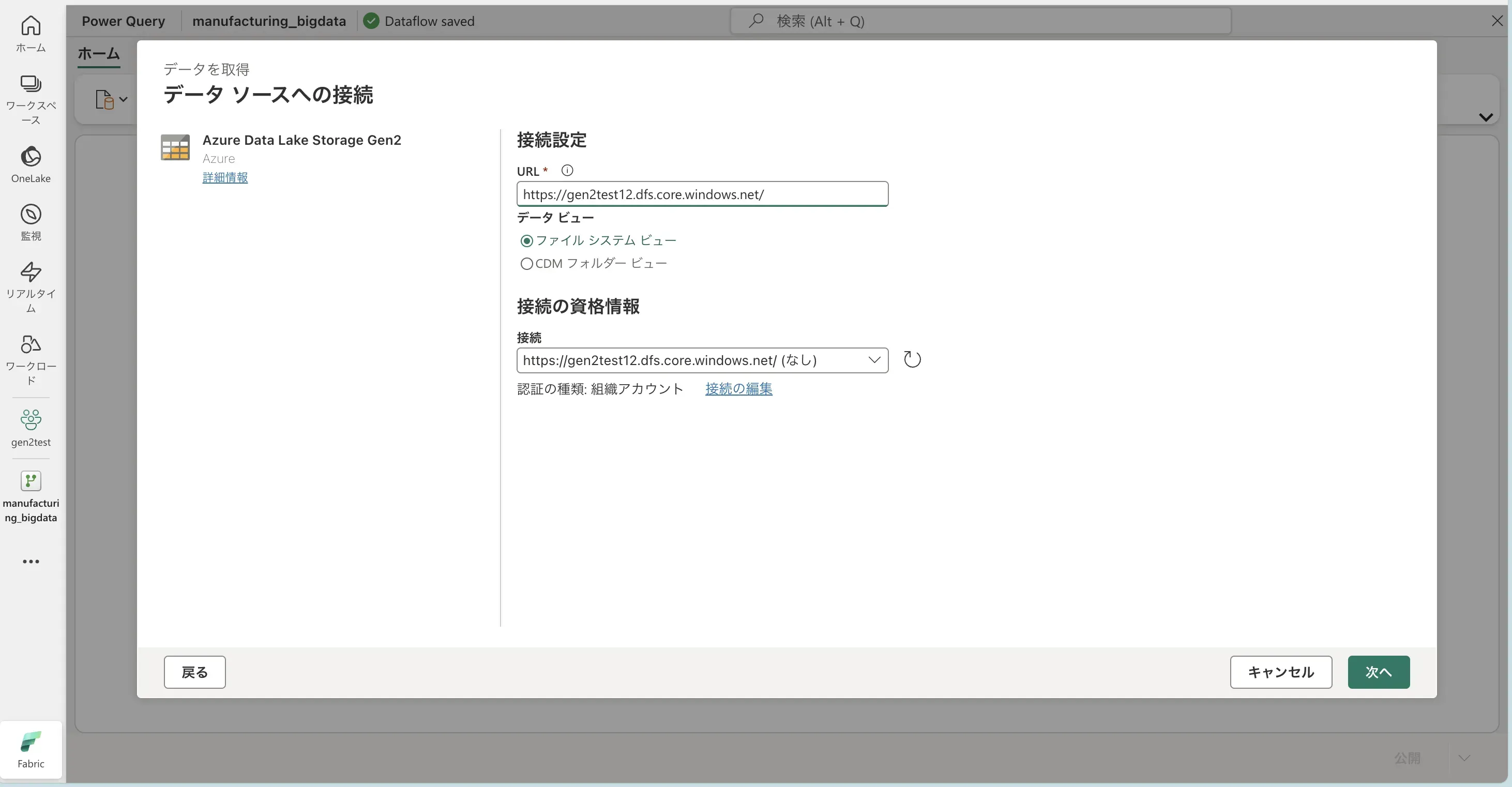Click the URL input field
The height and width of the screenshot is (787, 1512).
tap(702, 194)
